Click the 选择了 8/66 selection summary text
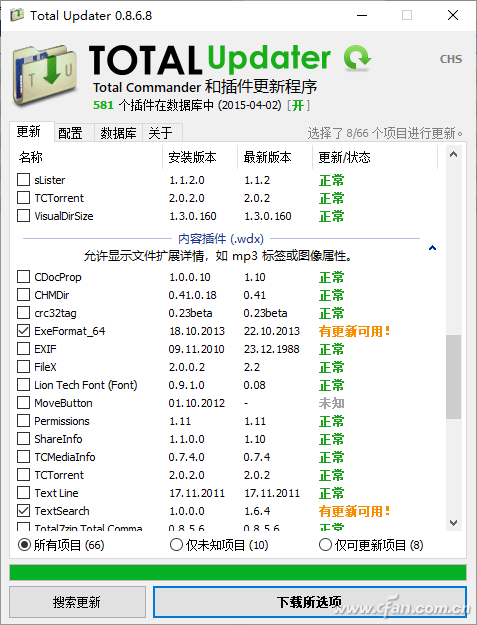The width and height of the screenshot is (477, 625). (x=385, y=133)
